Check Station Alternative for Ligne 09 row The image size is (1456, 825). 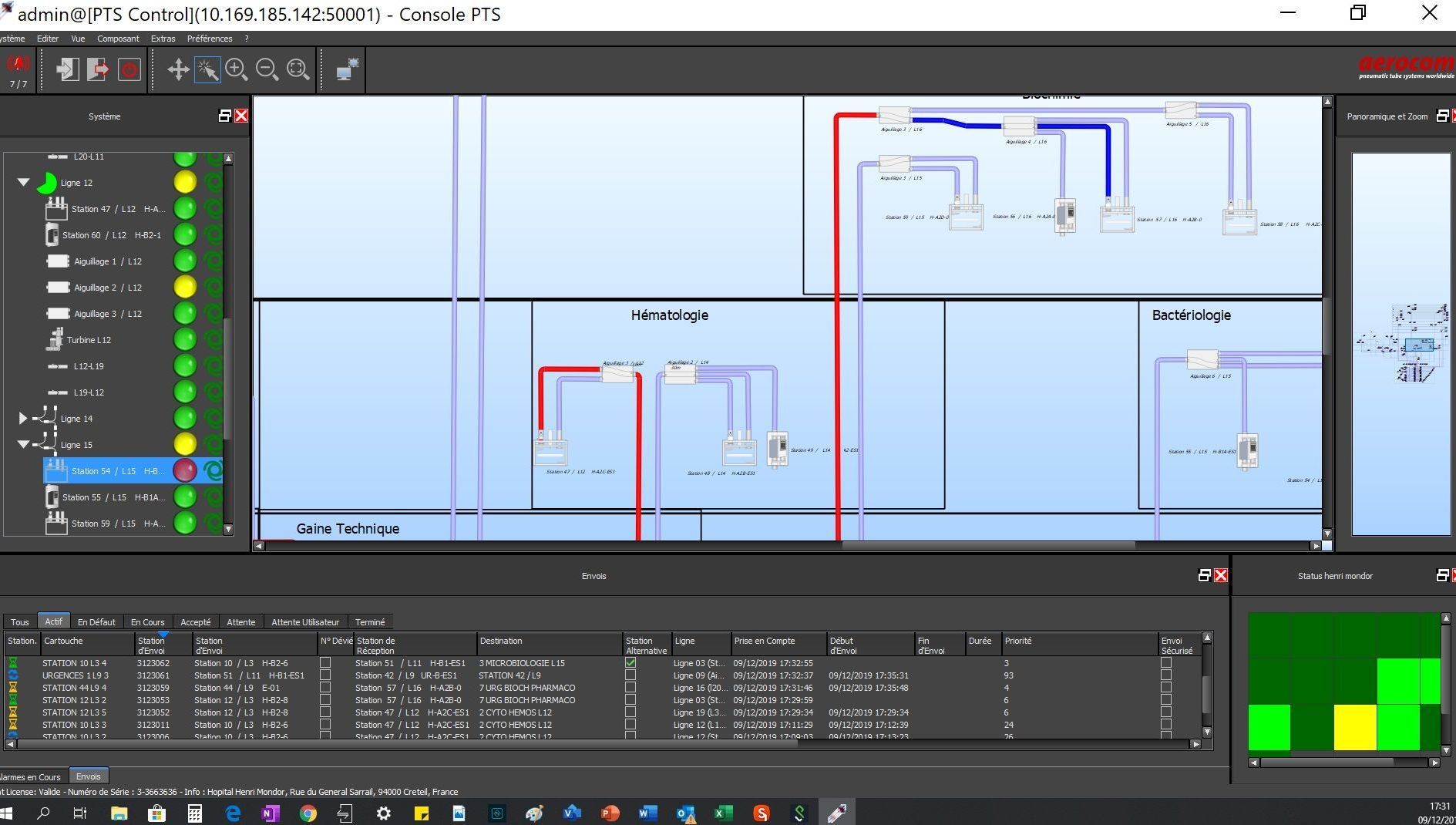point(630,675)
